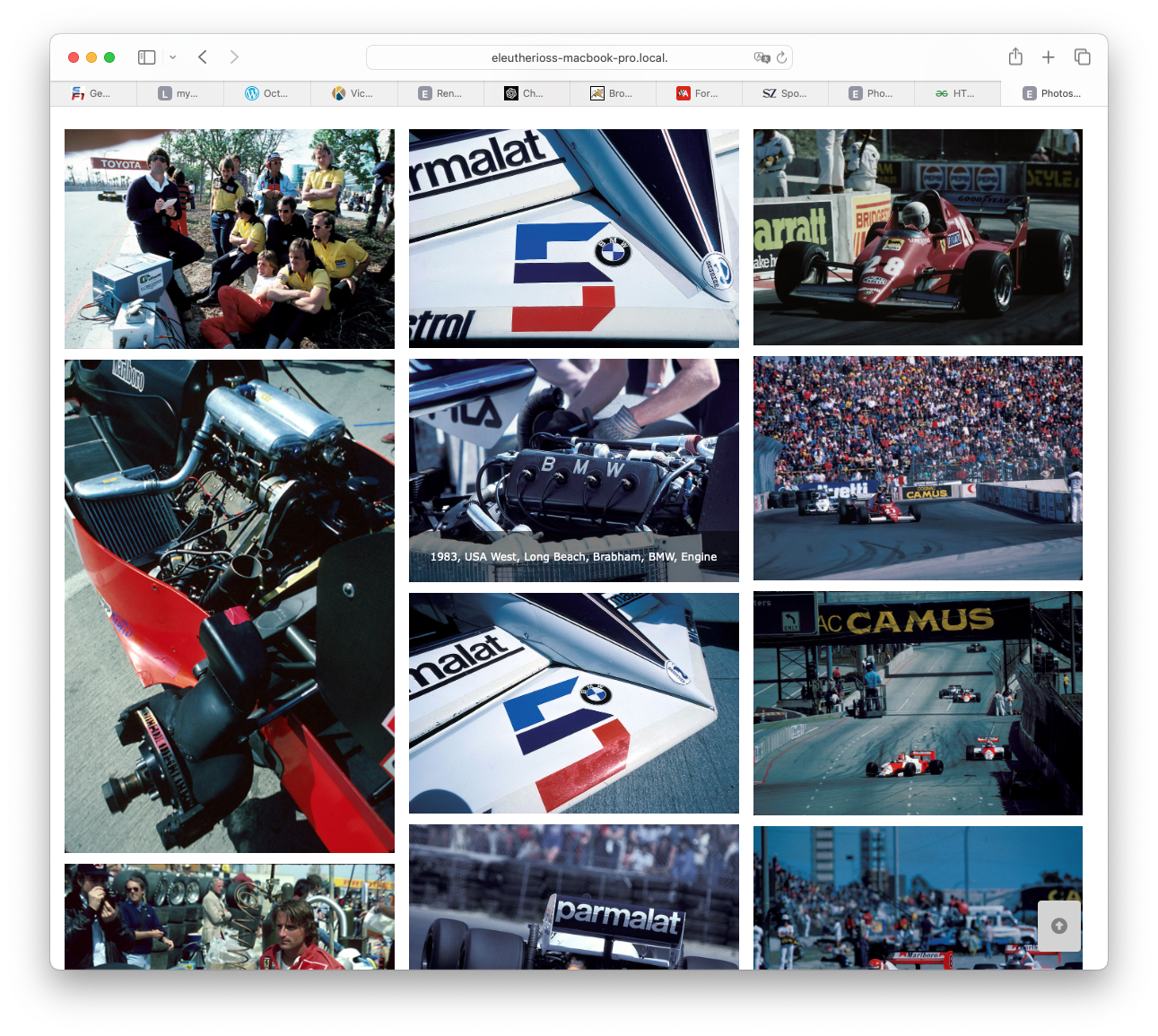Click the forward navigation arrow
1158x1036 pixels.
(234, 57)
